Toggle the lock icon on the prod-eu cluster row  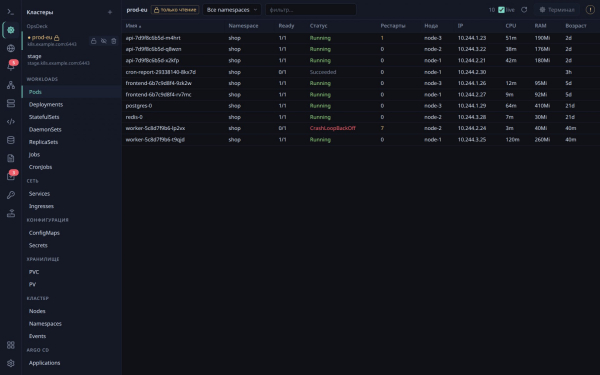(93, 41)
